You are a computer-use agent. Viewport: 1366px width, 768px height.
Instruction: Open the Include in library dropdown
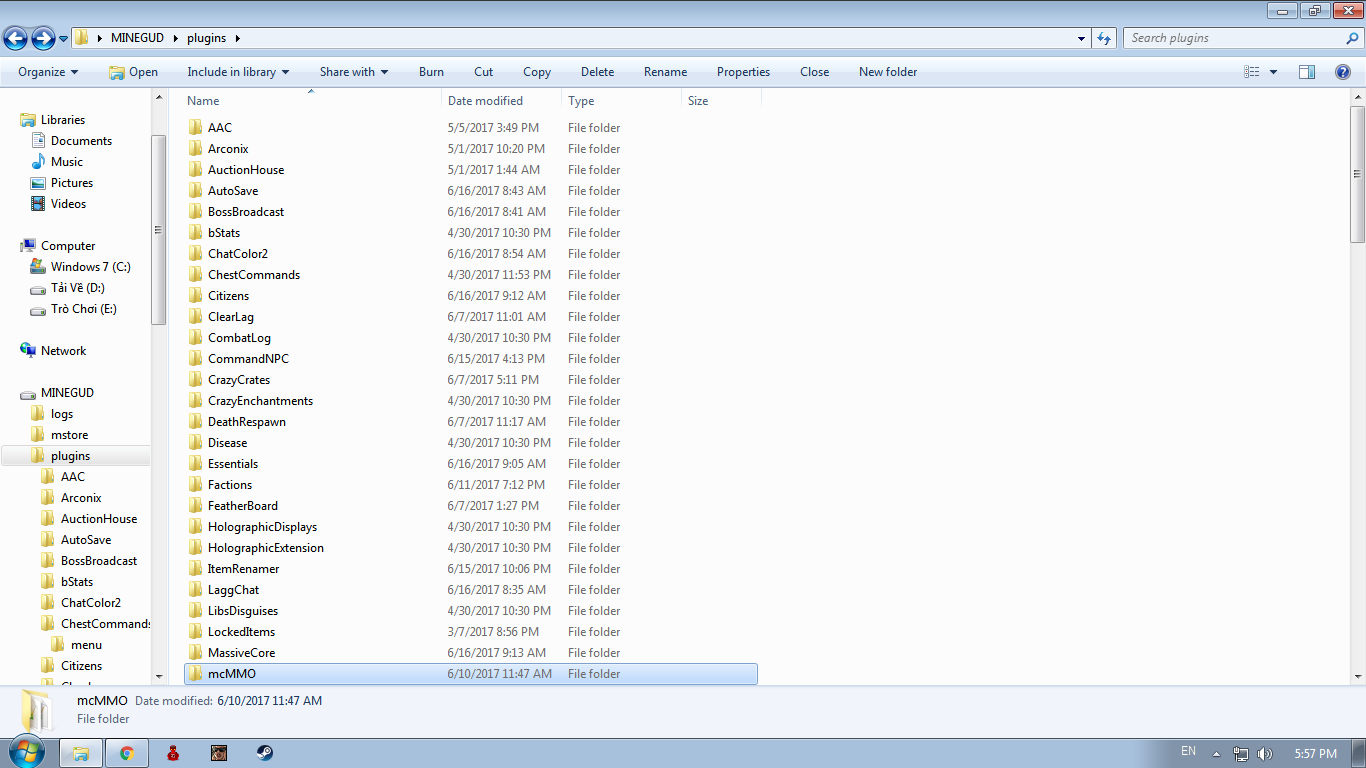coord(238,72)
